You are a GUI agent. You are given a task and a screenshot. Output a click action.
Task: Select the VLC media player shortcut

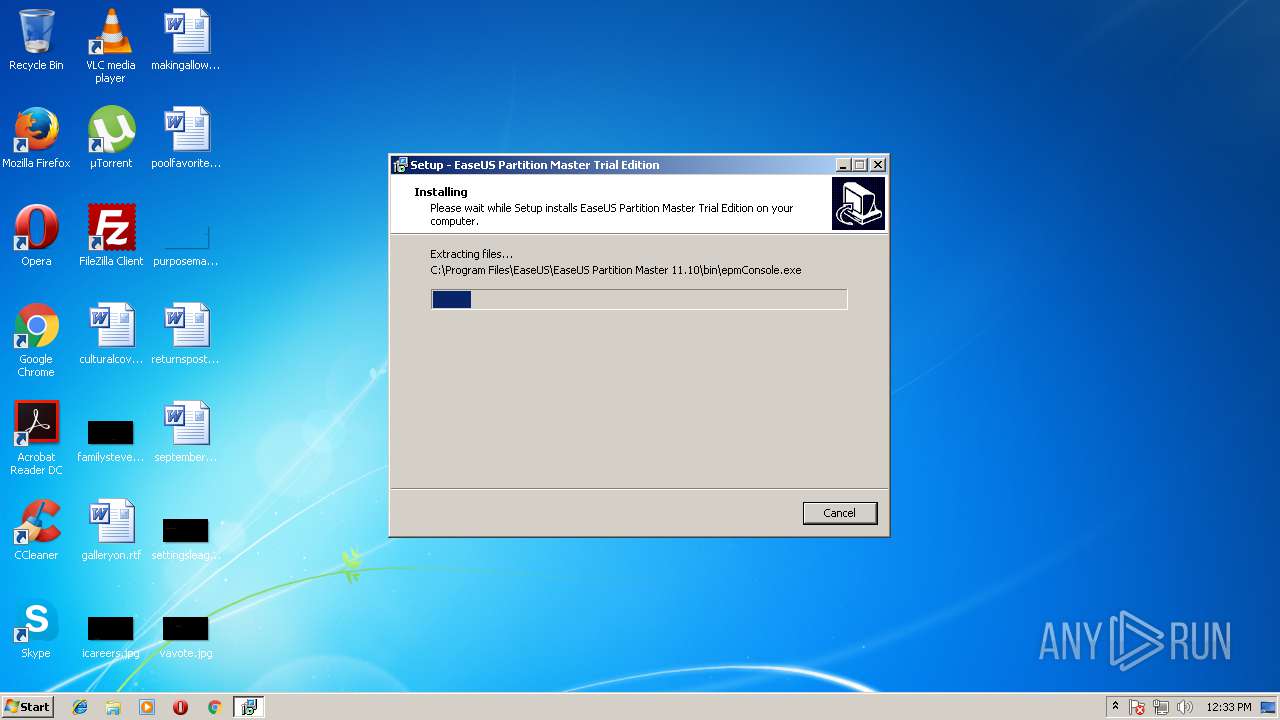(x=110, y=46)
